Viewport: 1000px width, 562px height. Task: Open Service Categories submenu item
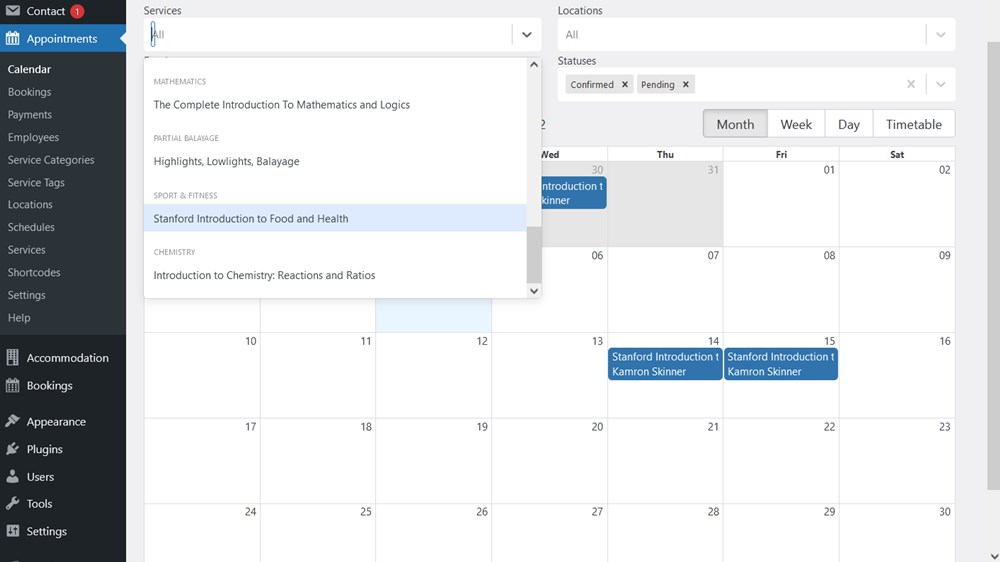pyautogui.click(x=51, y=159)
